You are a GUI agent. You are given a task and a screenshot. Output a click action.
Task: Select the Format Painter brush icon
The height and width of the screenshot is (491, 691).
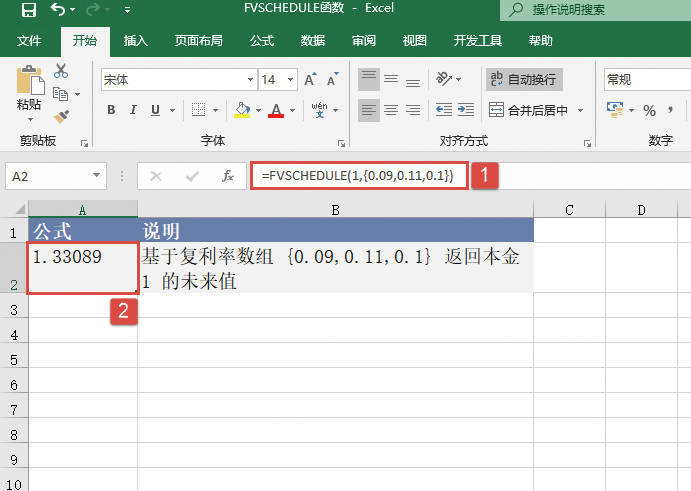pyautogui.click(x=61, y=116)
